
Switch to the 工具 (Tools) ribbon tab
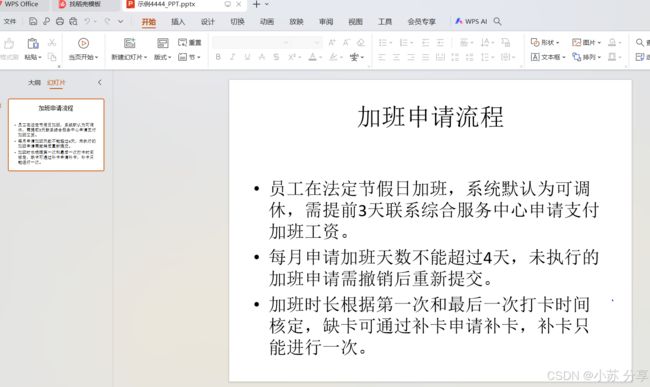pos(385,22)
